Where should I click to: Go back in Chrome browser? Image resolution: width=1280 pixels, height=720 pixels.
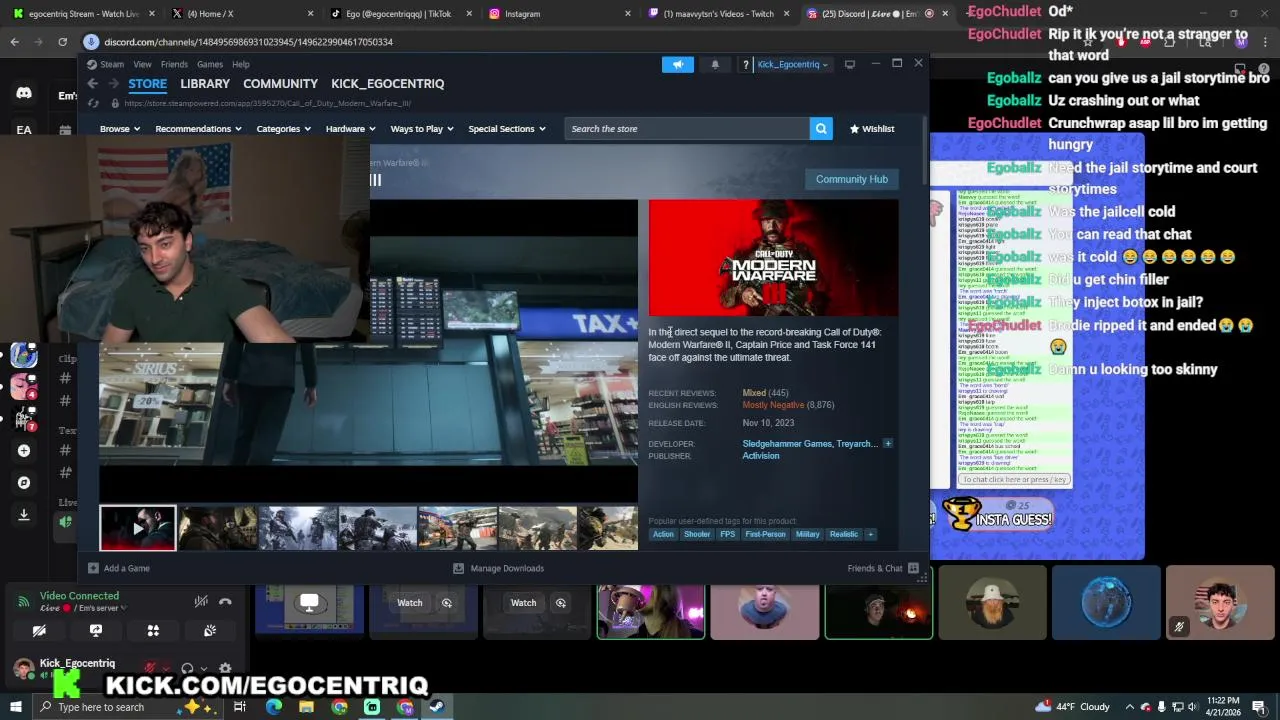14,42
